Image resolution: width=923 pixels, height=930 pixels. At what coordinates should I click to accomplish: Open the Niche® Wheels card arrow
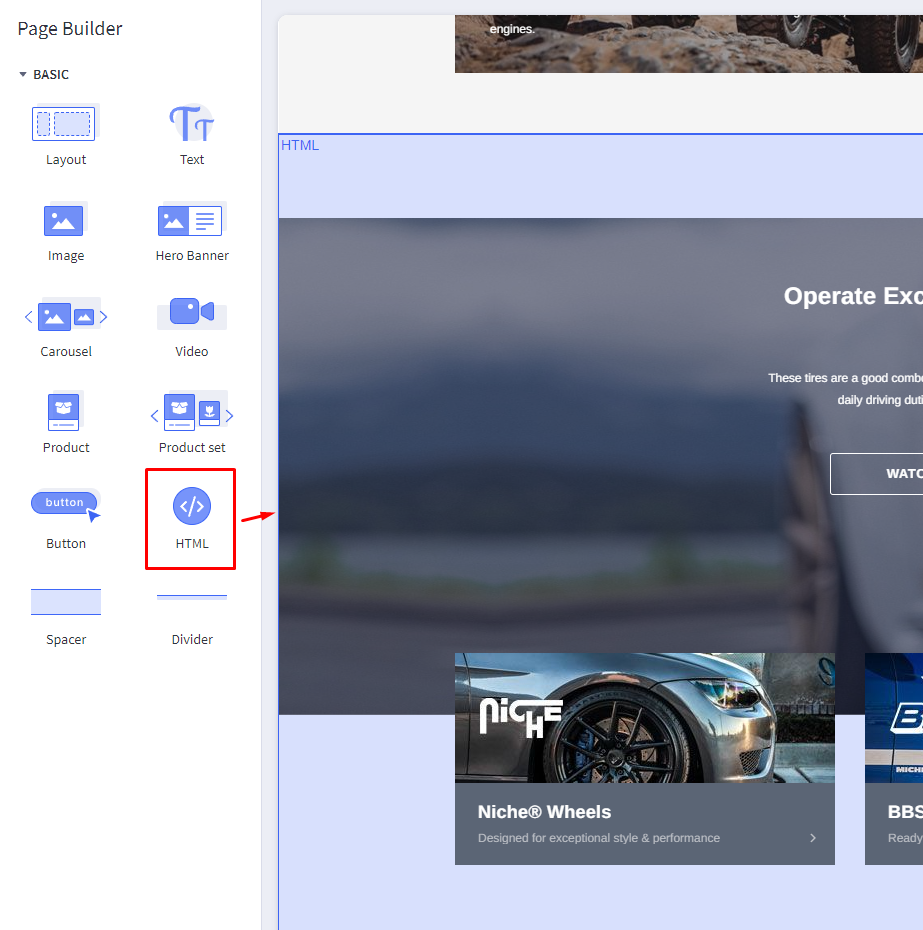click(x=813, y=838)
